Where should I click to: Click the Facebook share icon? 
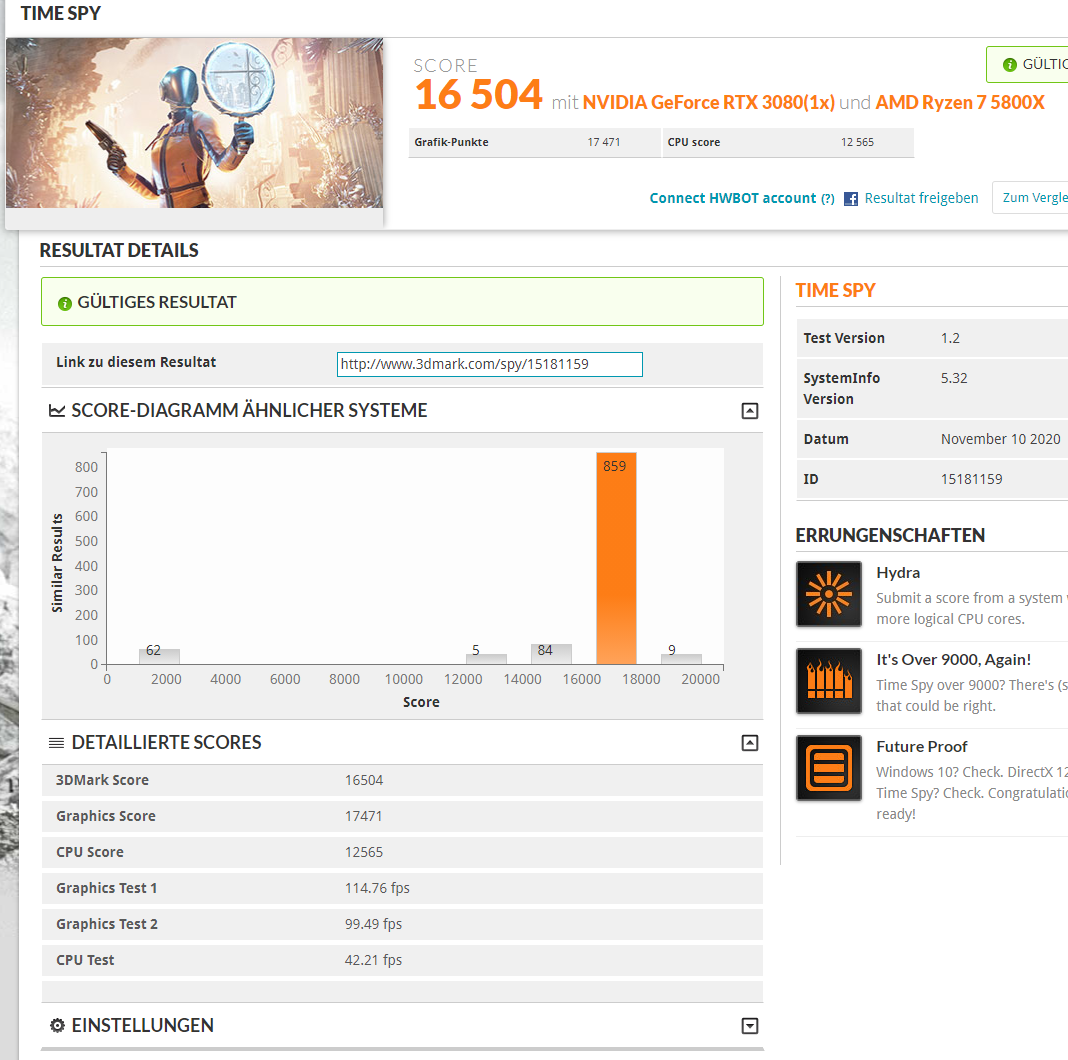click(x=850, y=198)
